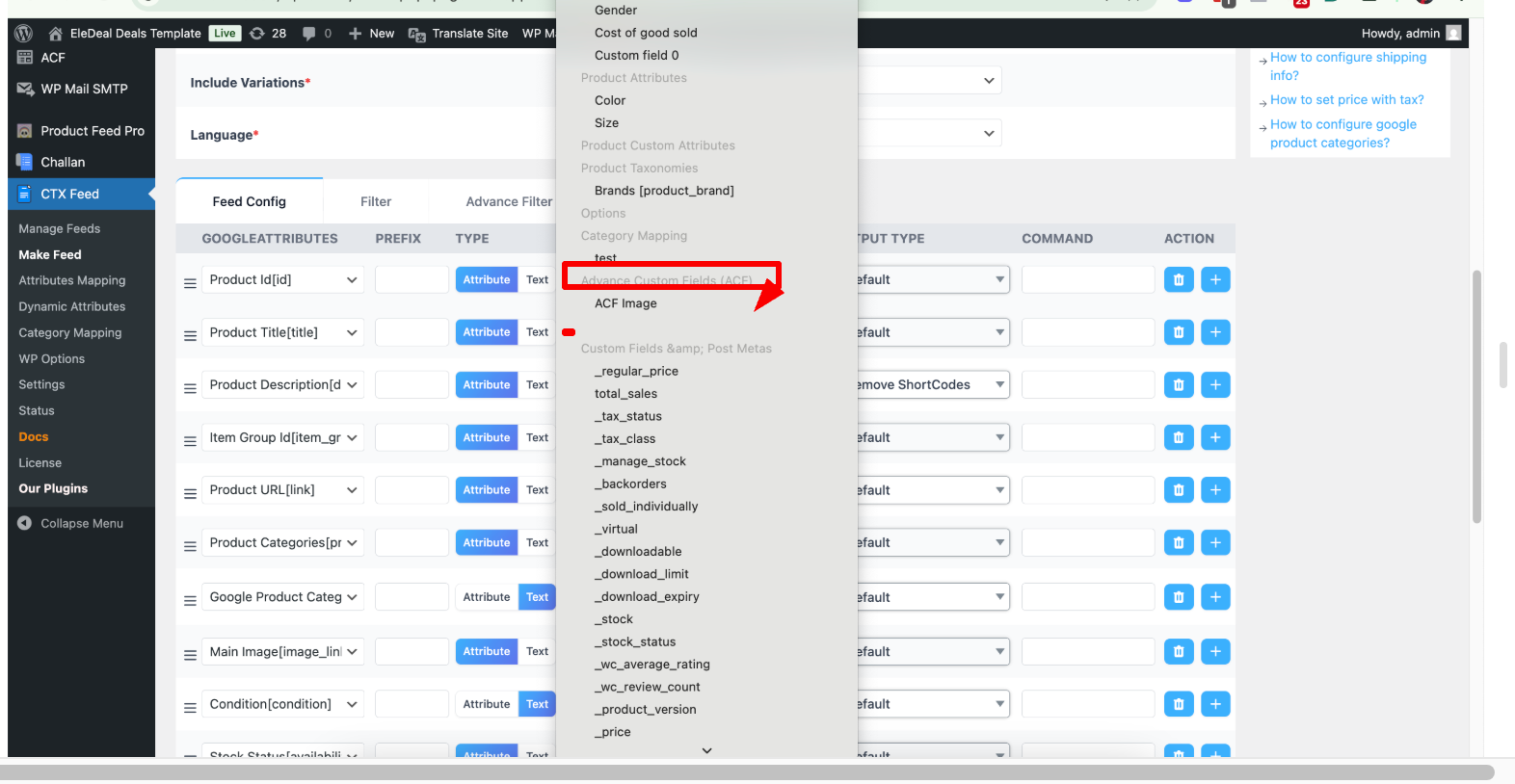Set Product Id type to Attribute

point(487,279)
